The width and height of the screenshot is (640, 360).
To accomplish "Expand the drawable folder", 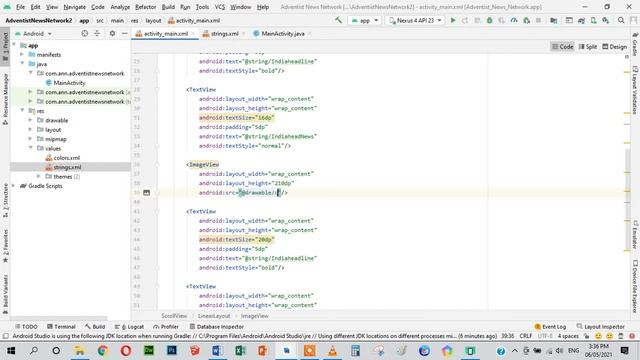I will [30, 120].
